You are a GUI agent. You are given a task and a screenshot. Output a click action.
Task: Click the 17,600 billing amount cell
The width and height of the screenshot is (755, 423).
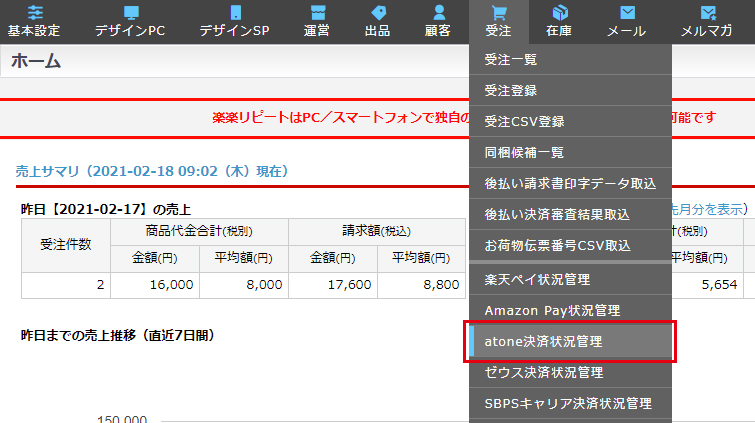333,285
